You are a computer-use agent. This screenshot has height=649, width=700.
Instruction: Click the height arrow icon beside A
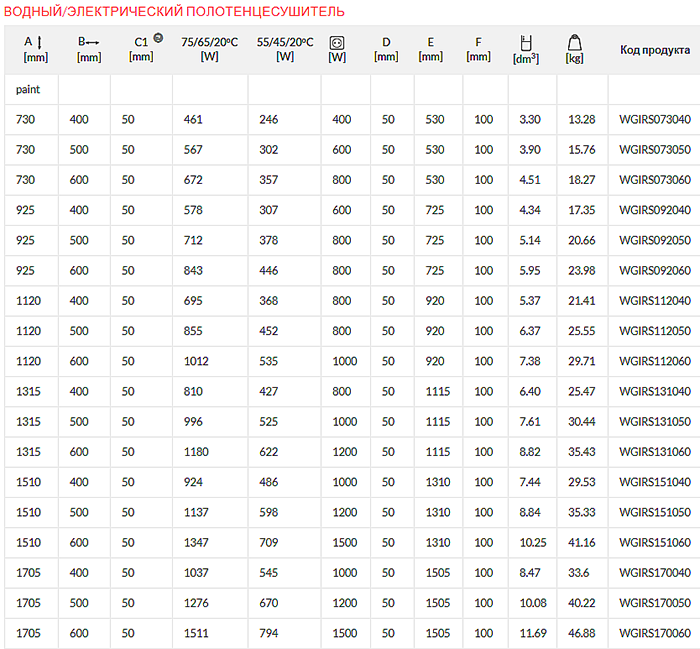39,42
